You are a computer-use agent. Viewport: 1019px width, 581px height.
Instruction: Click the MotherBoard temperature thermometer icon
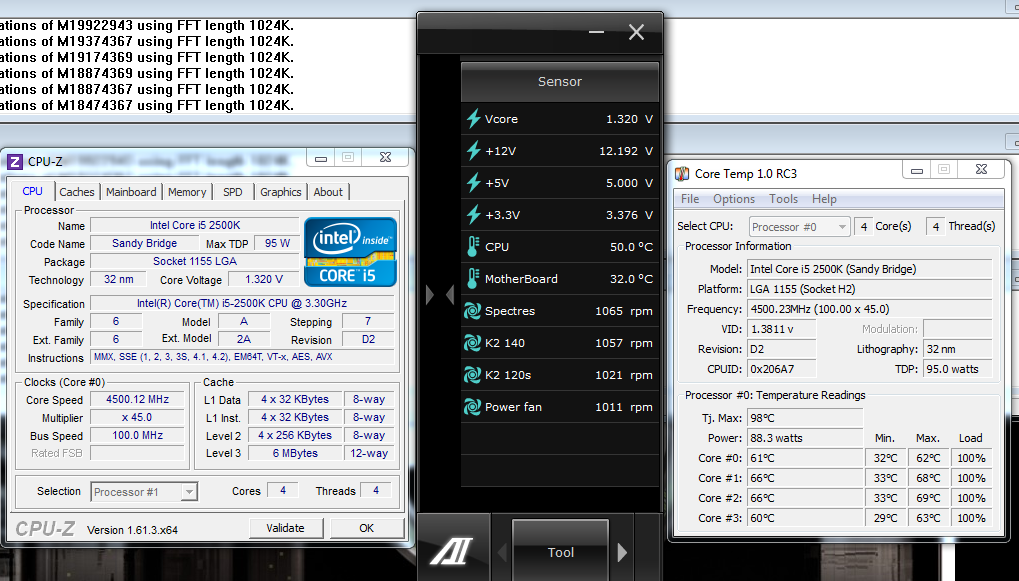click(x=474, y=279)
